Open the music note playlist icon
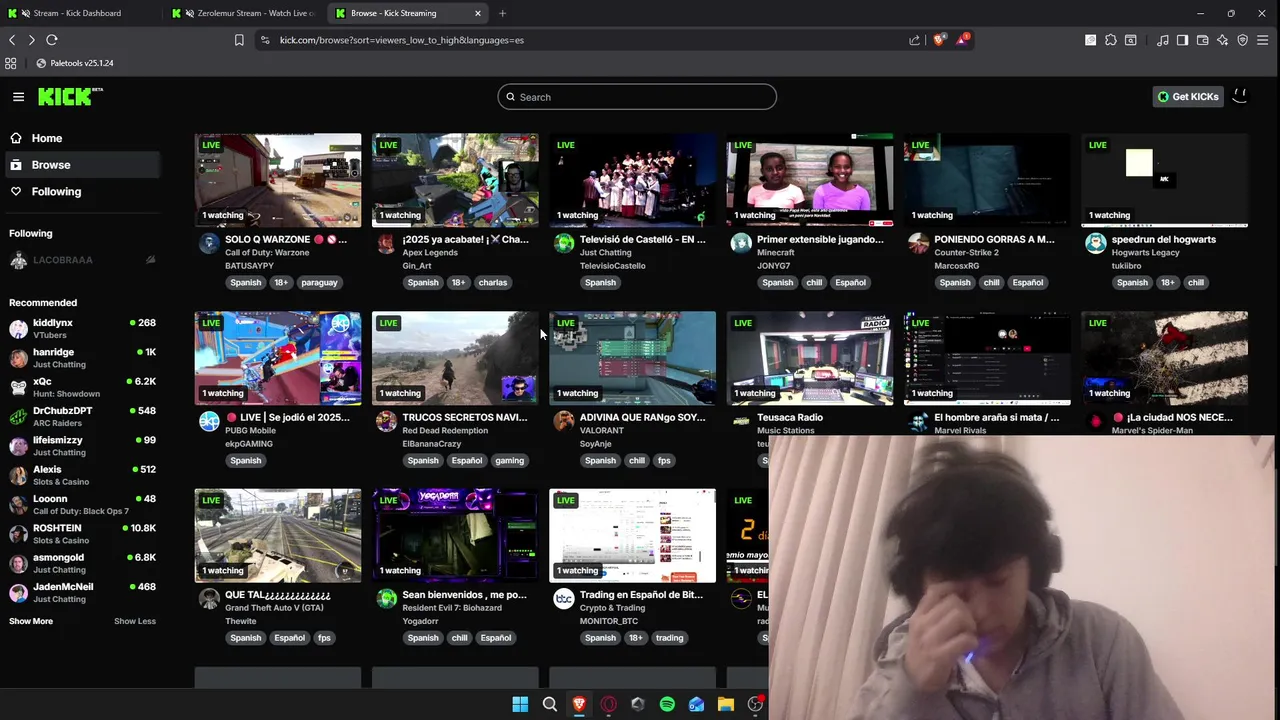The width and height of the screenshot is (1280, 720). (1163, 40)
